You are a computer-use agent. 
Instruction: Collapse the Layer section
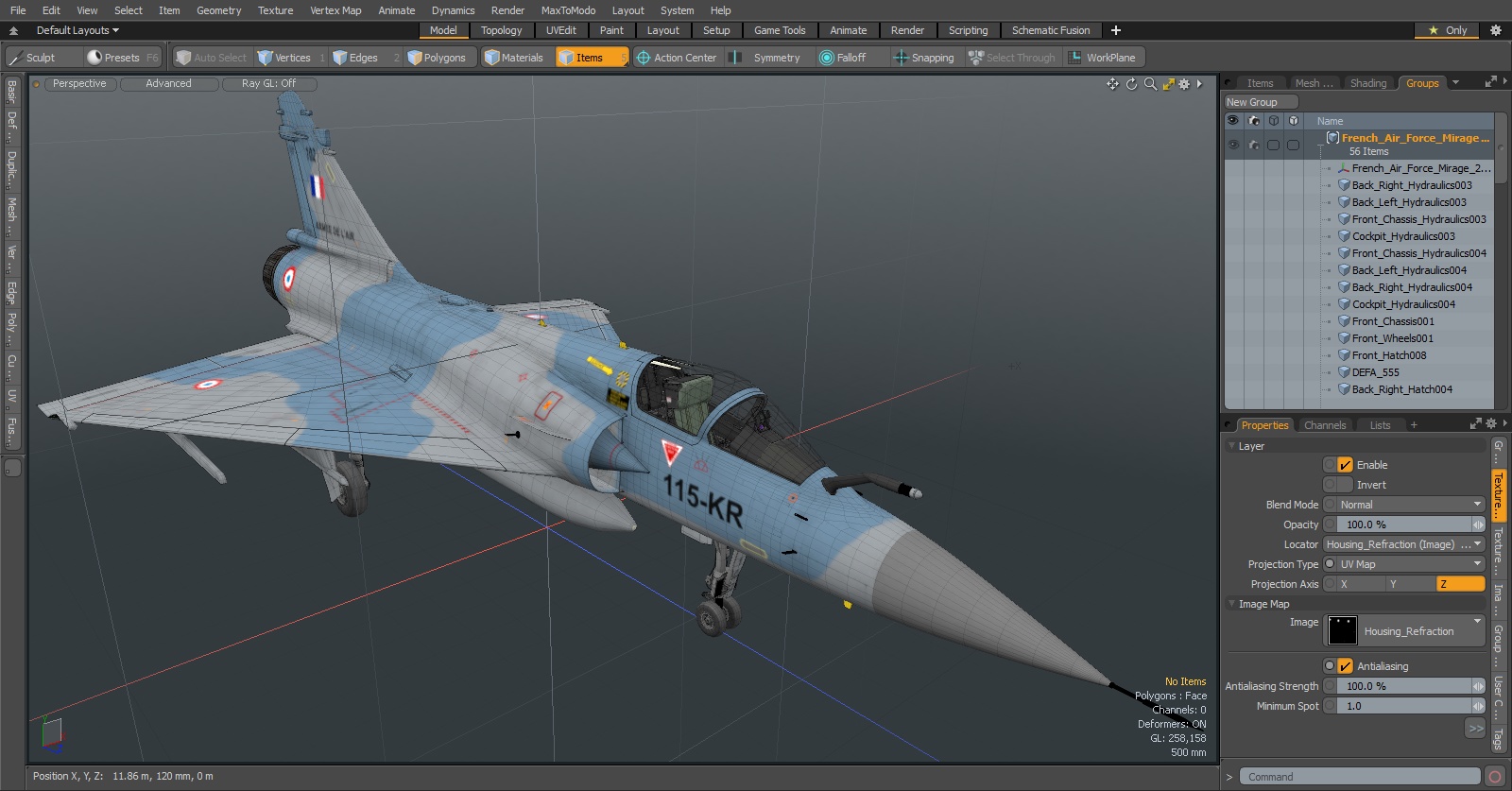click(x=1231, y=446)
